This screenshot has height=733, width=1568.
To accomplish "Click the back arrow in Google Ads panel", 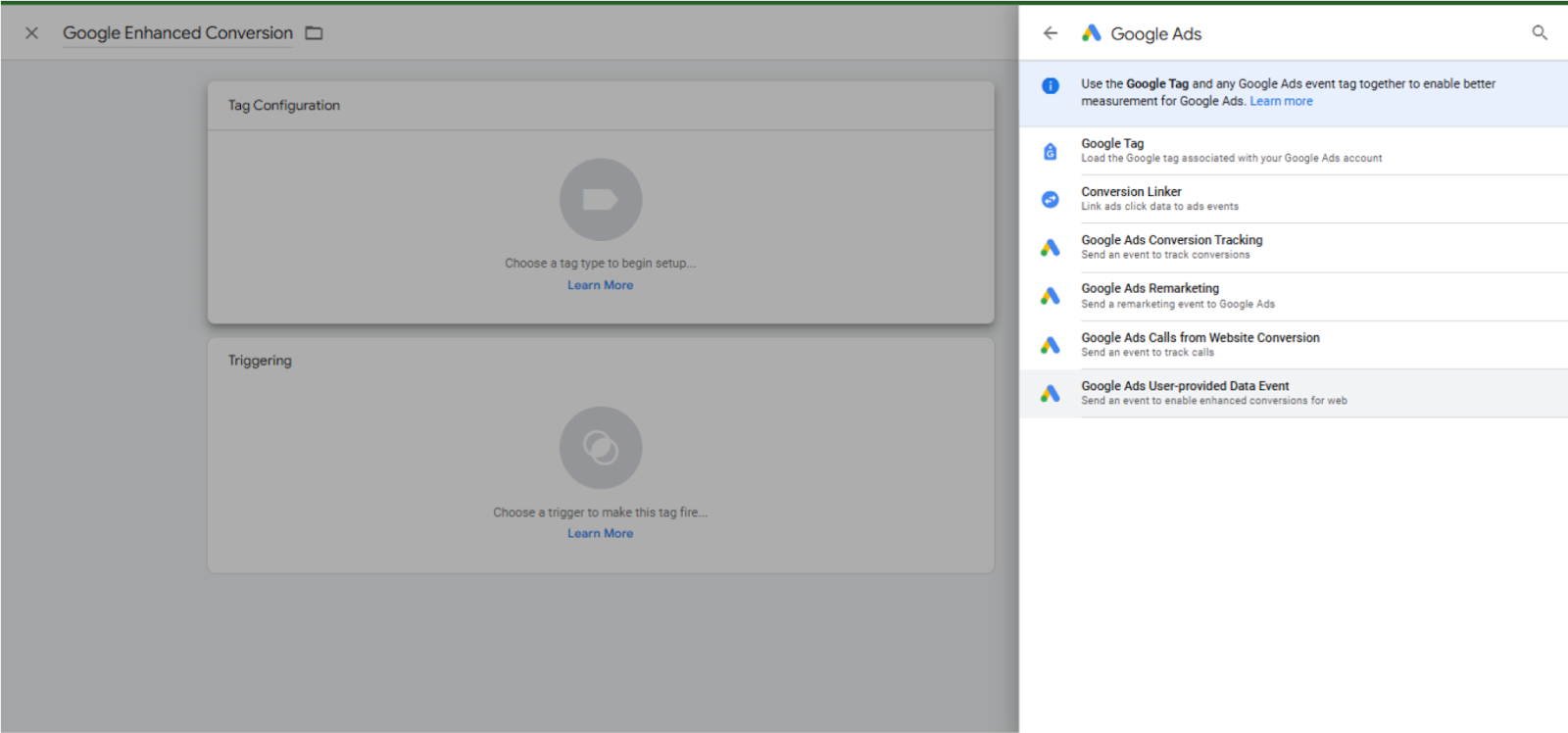I will click(x=1050, y=33).
